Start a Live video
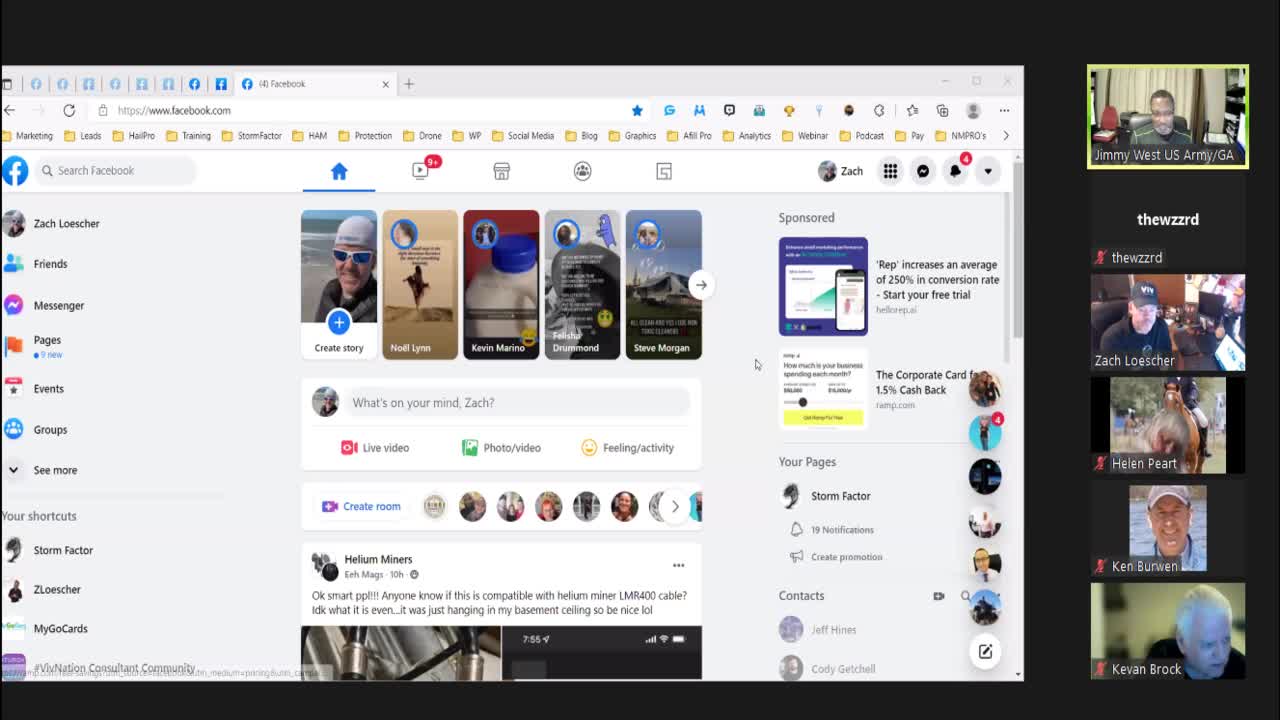Viewport: 1280px width, 720px height. pos(375,448)
